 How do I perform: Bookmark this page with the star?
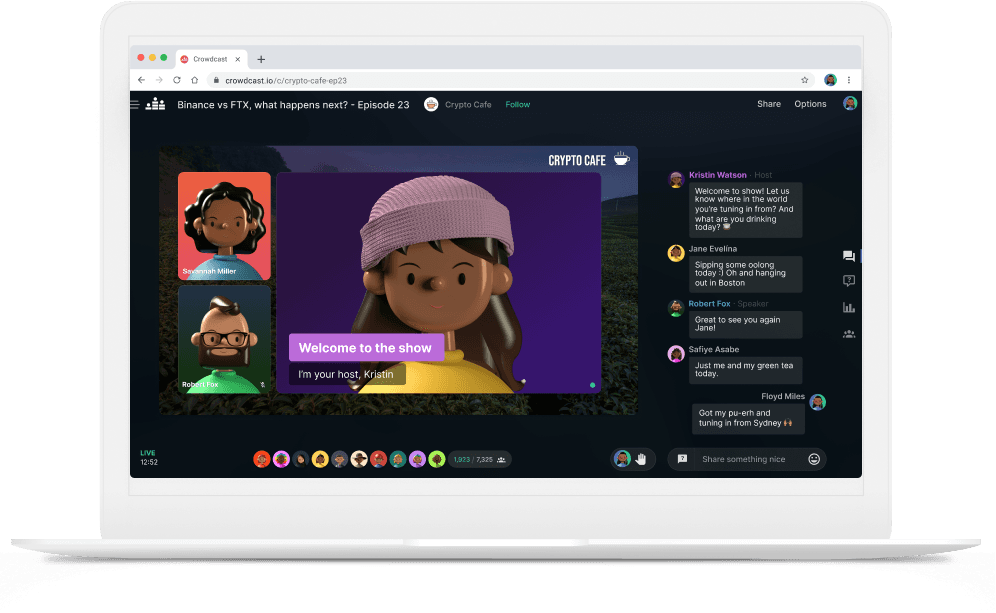[x=804, y=80]
